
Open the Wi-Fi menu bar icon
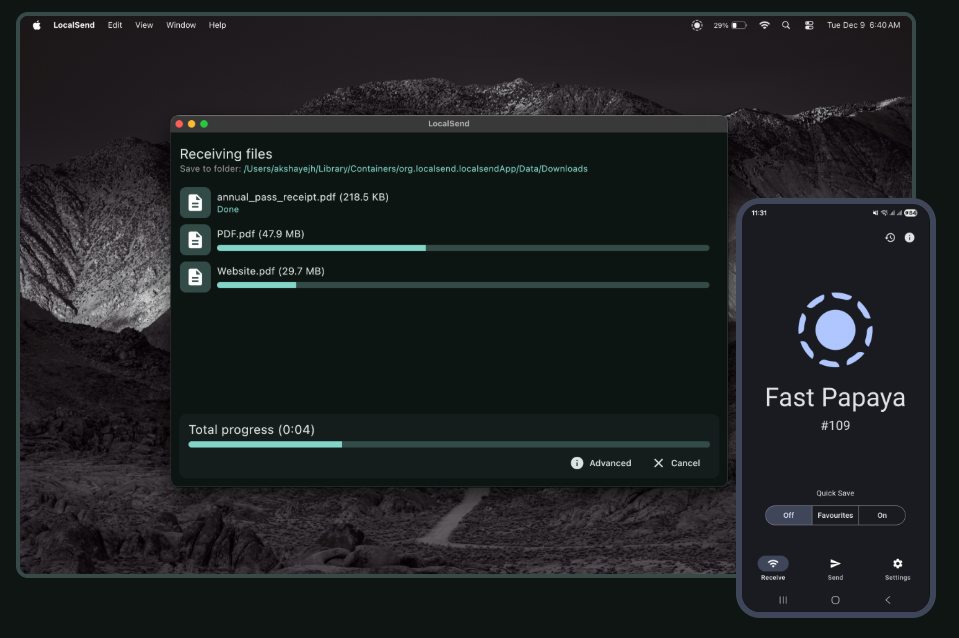(x=765, y=25)
